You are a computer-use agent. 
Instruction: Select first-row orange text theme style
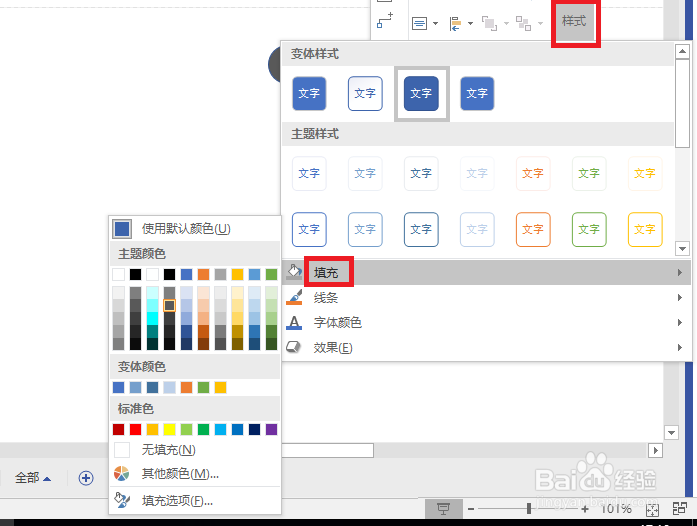pyautogui.click(x=533, y=173)
